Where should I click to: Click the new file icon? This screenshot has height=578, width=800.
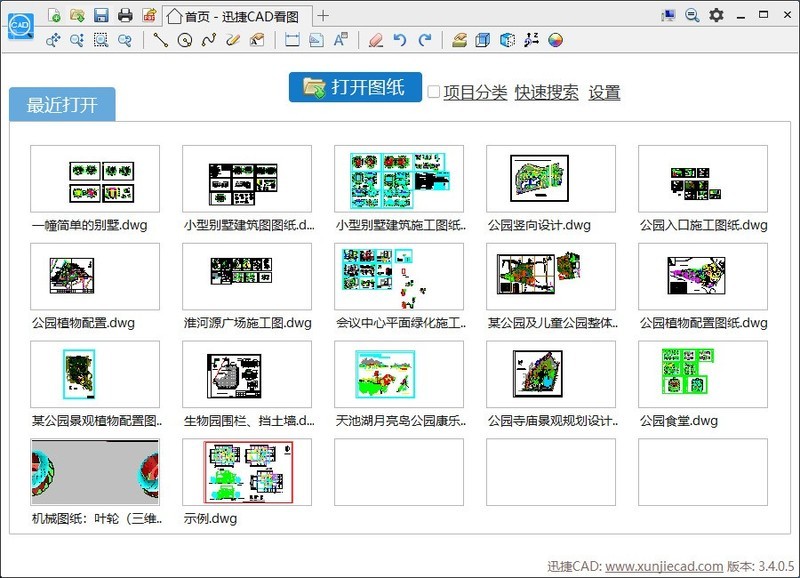click(54, 15)
